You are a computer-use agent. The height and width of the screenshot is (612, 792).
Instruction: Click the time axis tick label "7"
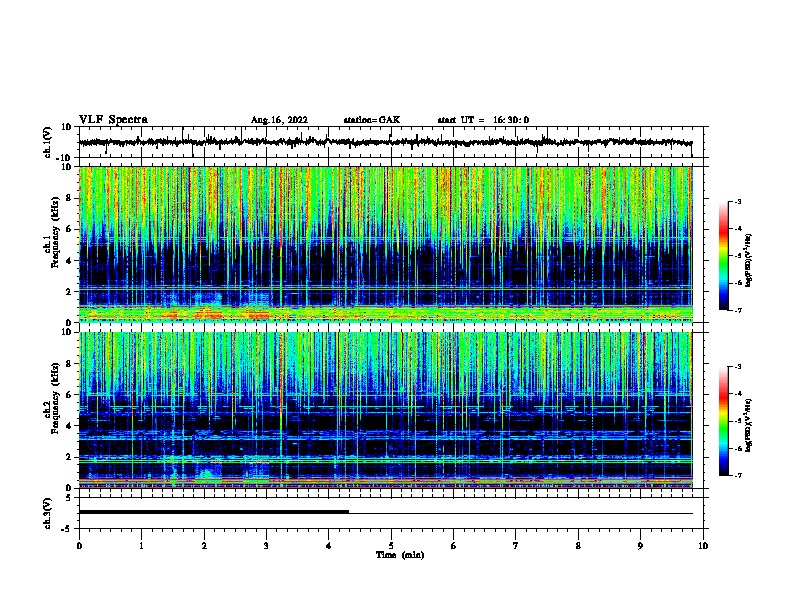(516, 545)
